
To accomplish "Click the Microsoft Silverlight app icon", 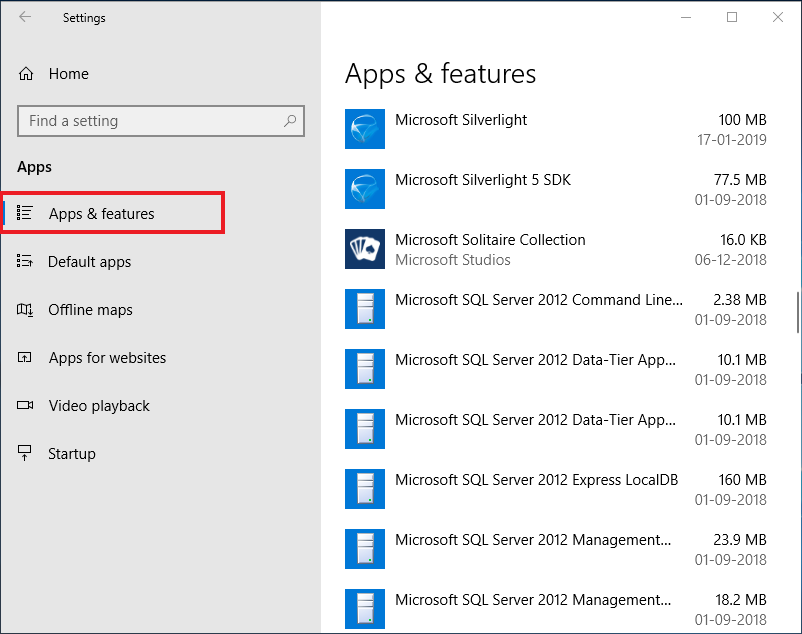I will pyautogui.click(x=365, y=129).
